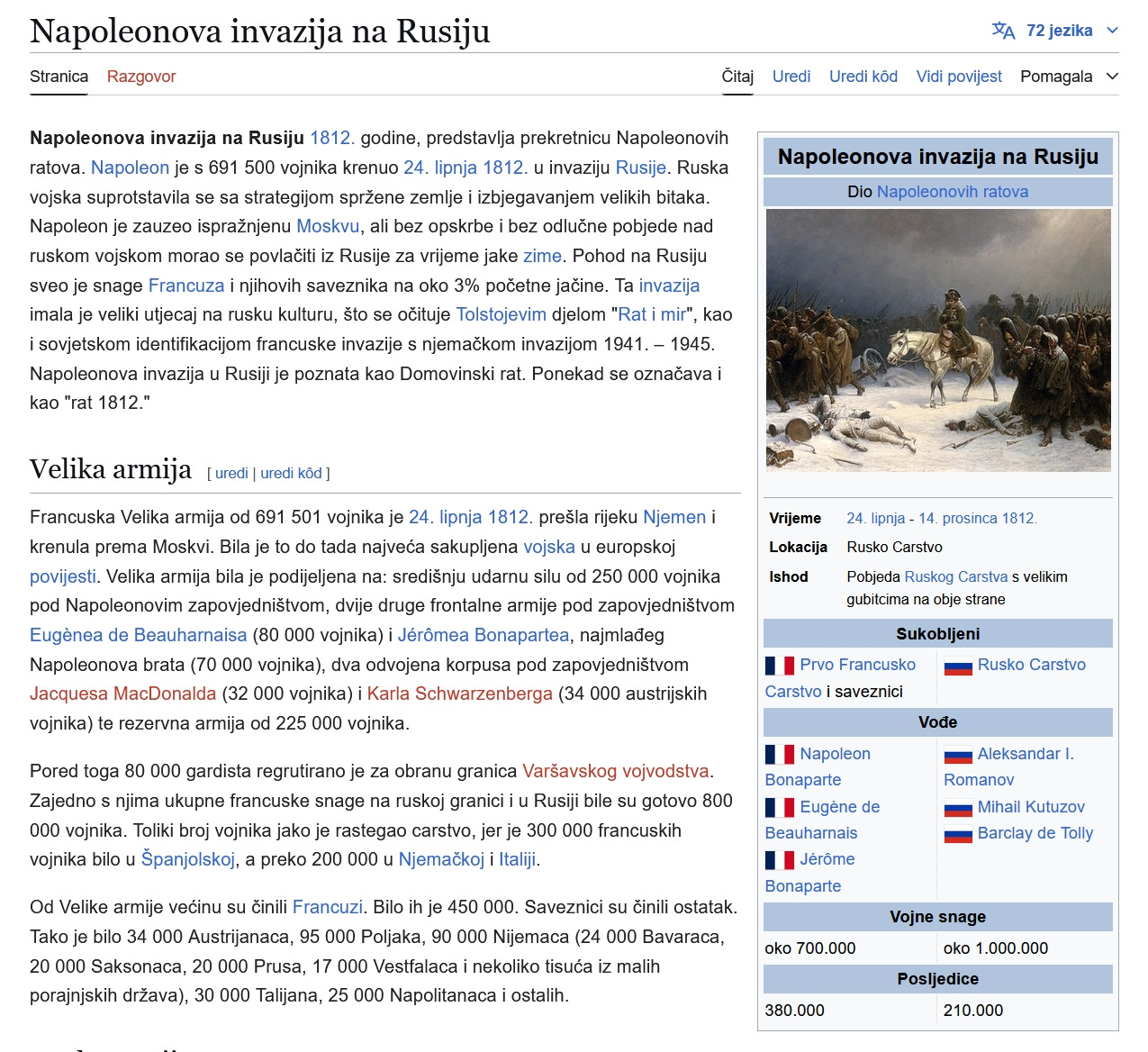Open the Njemen river link
This screenshot has height=1052, width=1148.
pos(674,517)
